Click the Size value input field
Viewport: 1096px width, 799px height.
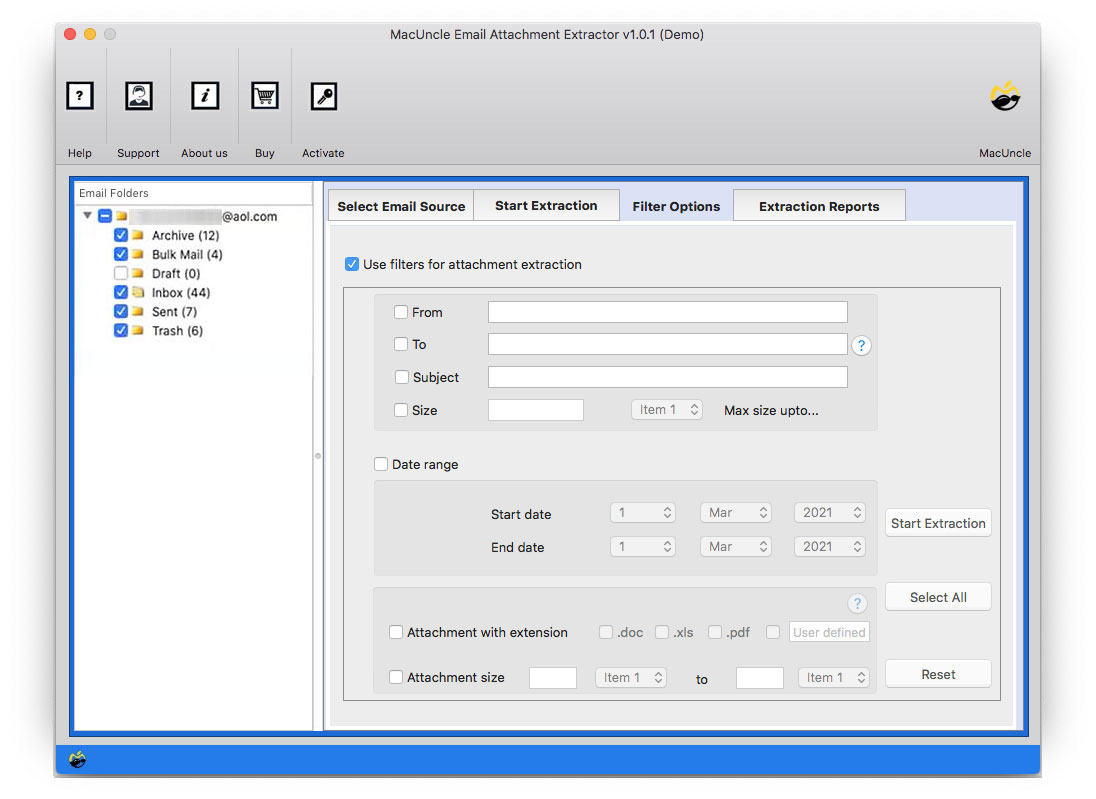point(535,410)
